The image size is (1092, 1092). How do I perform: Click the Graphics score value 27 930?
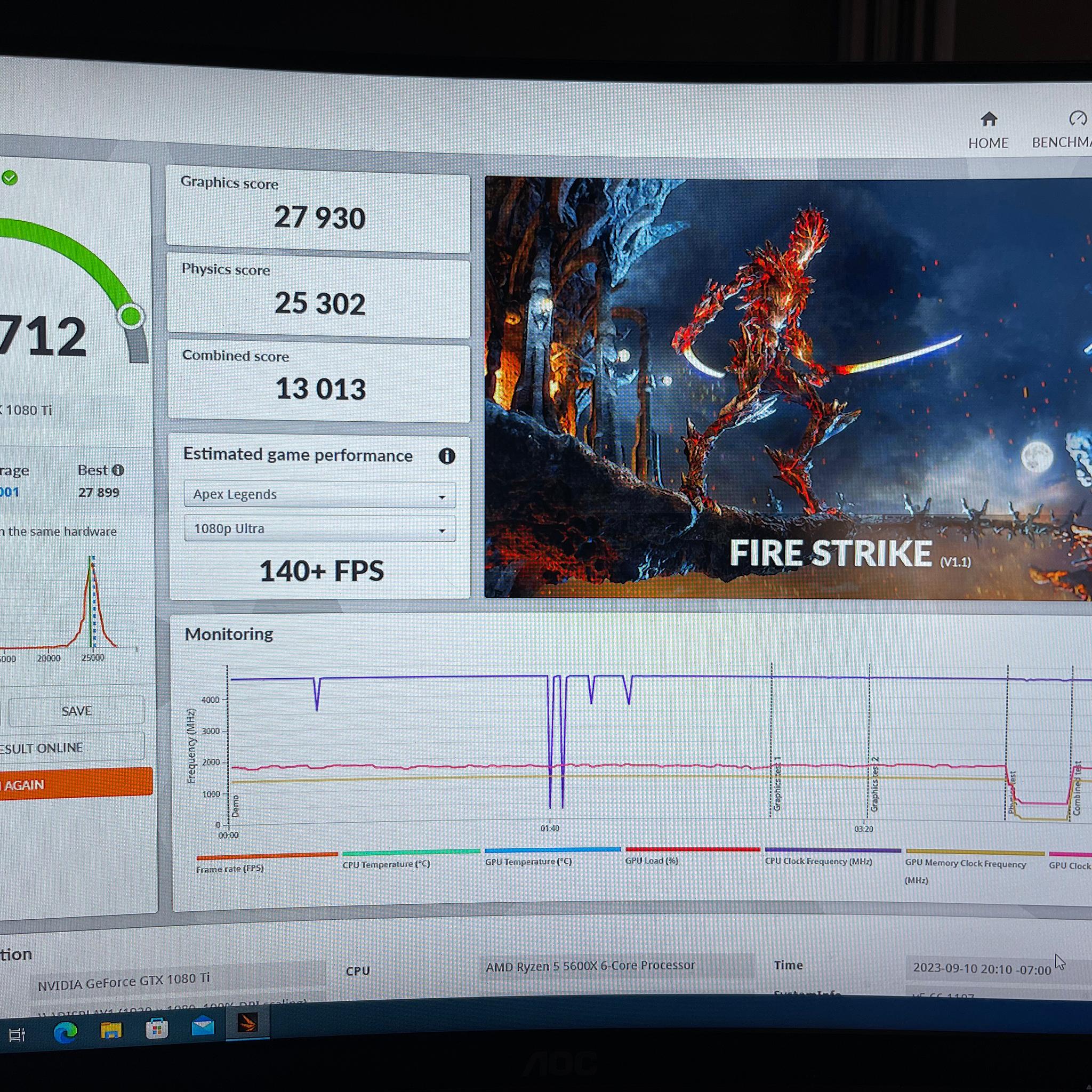(320, 218)
